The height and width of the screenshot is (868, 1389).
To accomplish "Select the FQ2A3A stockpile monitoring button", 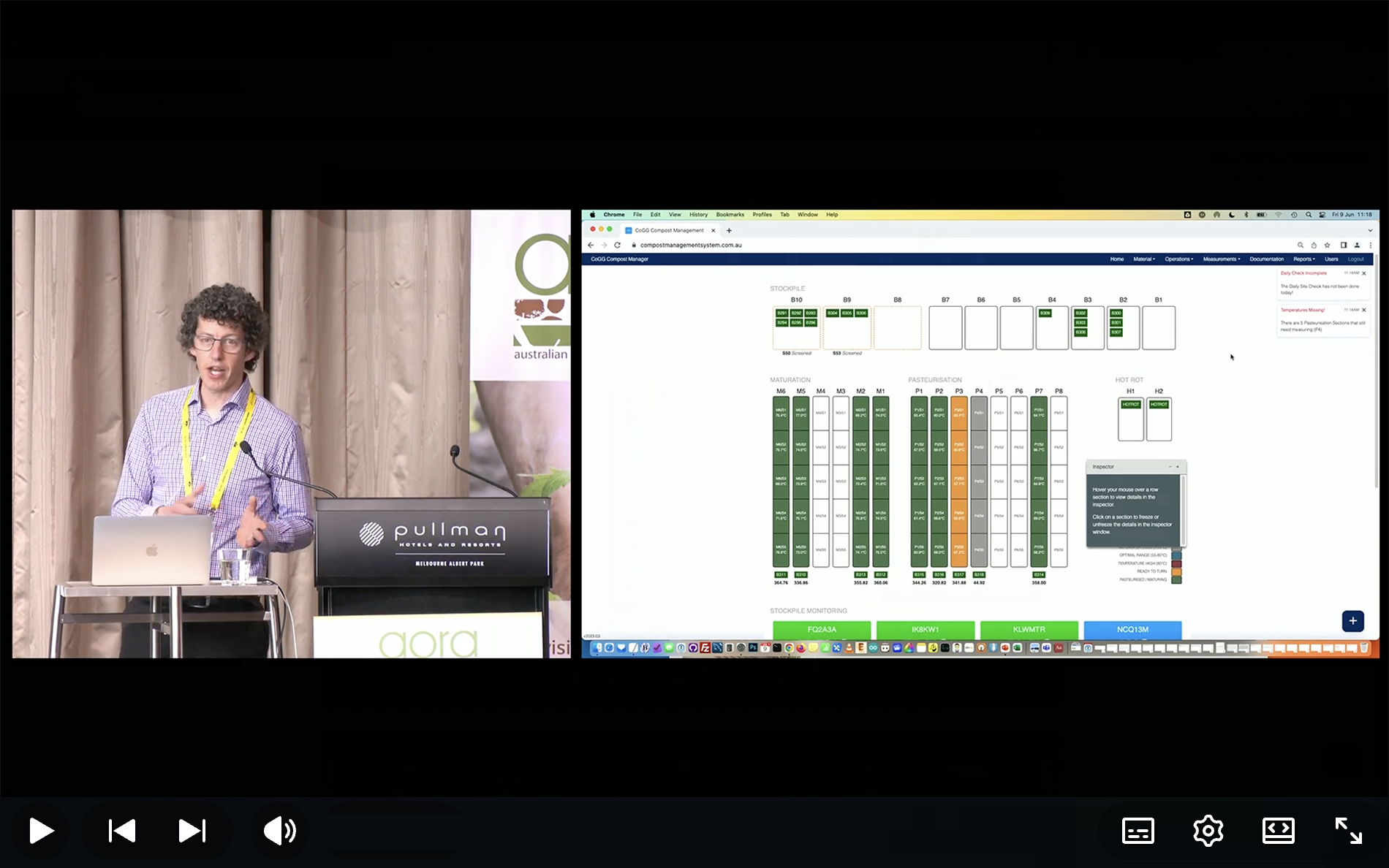I will pyautogui.click(x=822, y=629).
